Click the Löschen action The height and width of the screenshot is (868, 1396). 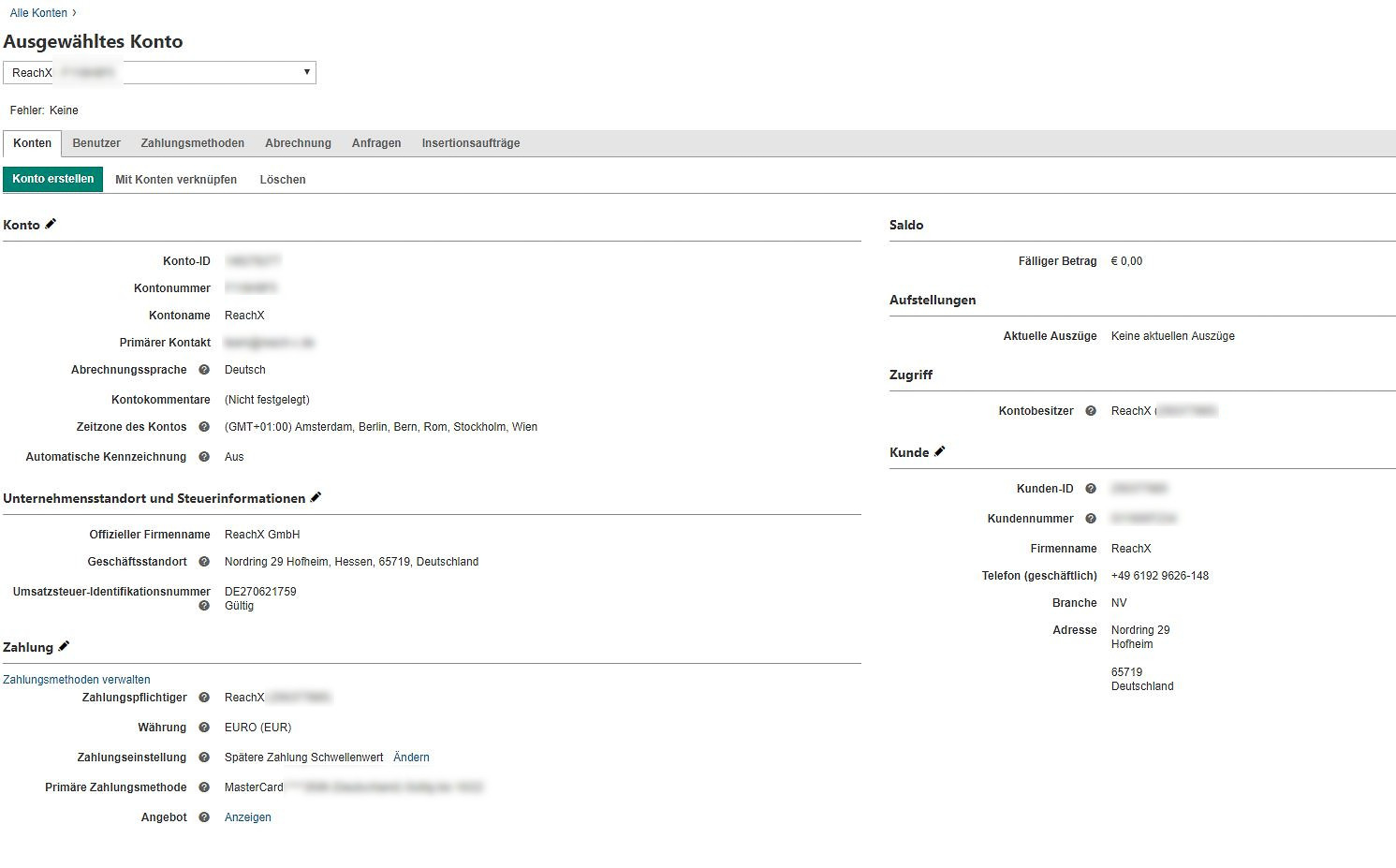coord(283,180)
